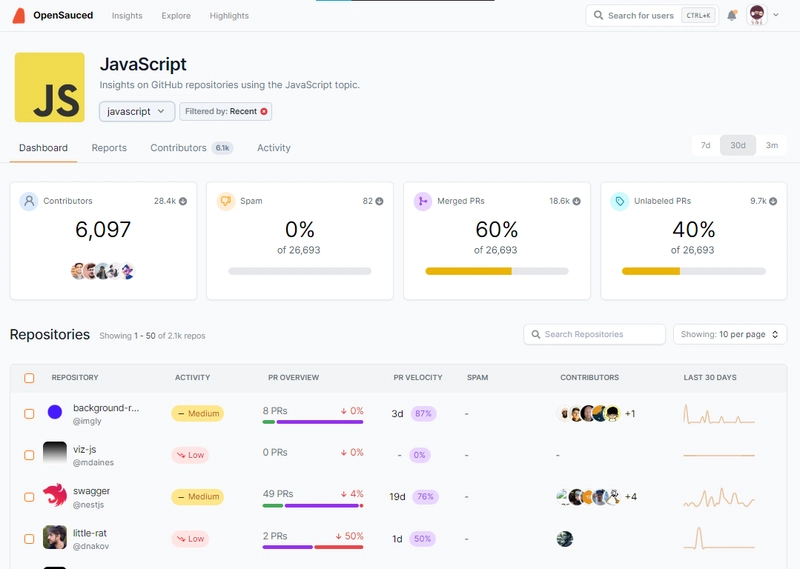This screenshot has width=800, height=569.
Task: Check the viz-js repository checkbox
Action: (29, 455)
